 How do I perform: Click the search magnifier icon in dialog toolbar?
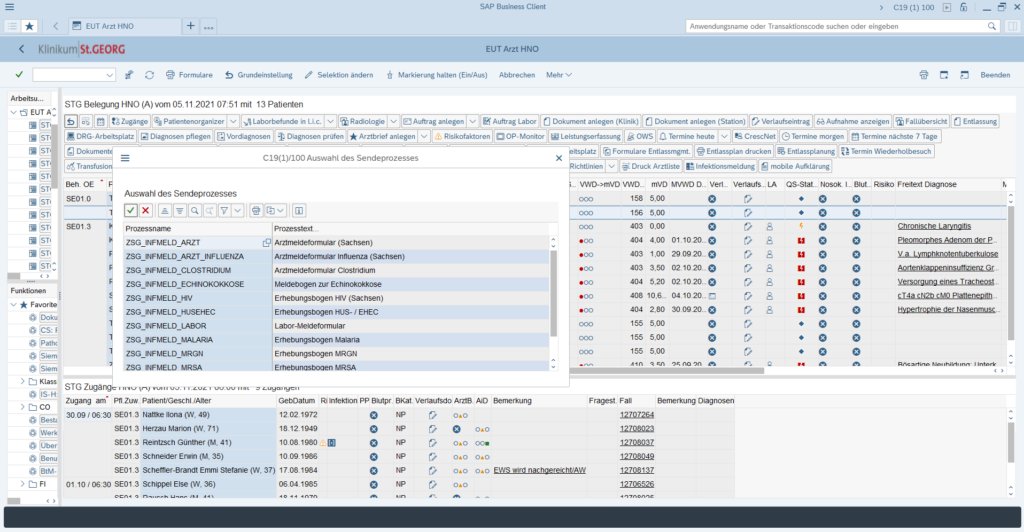pyautogui.click(x=195, y=211)
